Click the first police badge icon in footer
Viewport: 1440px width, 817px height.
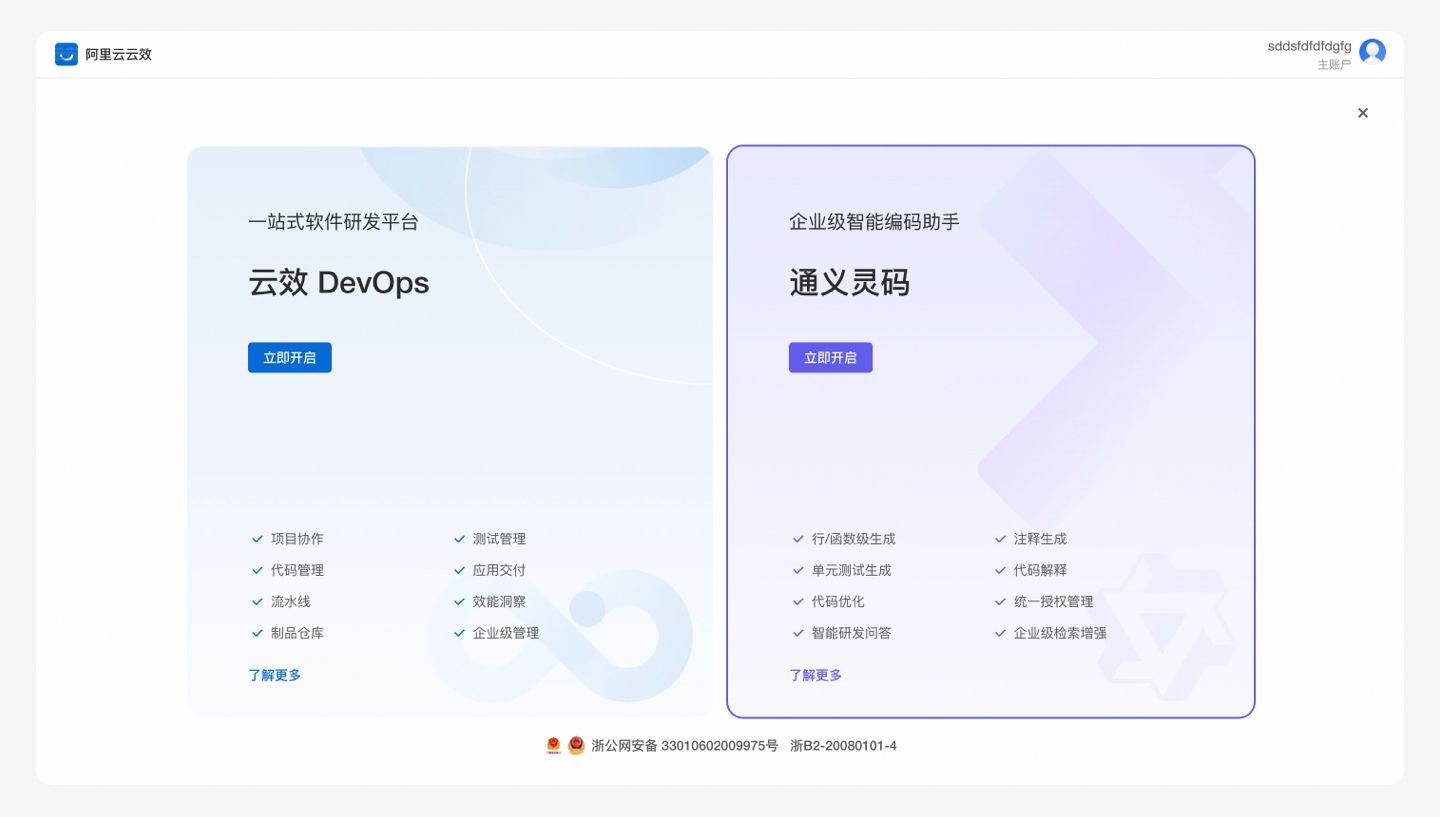pos(554,746)
